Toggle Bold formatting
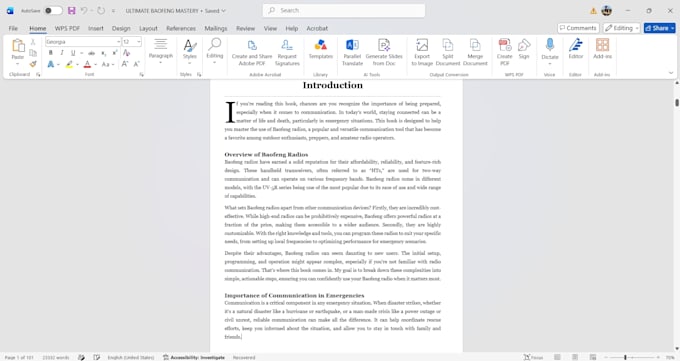Image resolution: width=680 pixels, height=361 pixels. tap(51, 53)
